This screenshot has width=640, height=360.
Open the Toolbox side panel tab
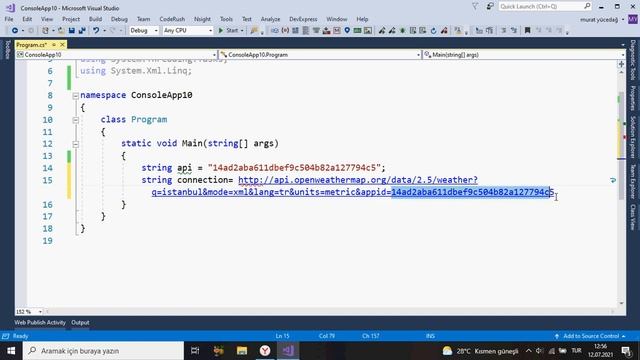pos(7,50)
